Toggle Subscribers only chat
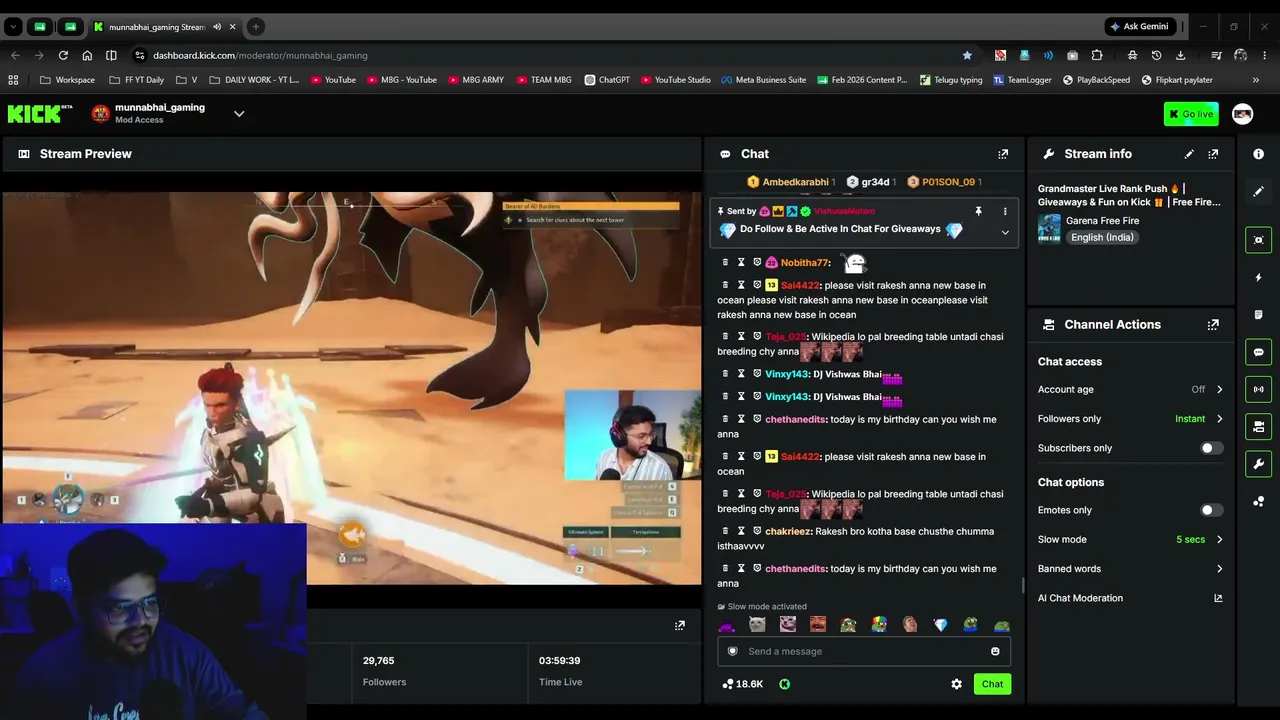 pyautogui.click(x=1211, y=448)
